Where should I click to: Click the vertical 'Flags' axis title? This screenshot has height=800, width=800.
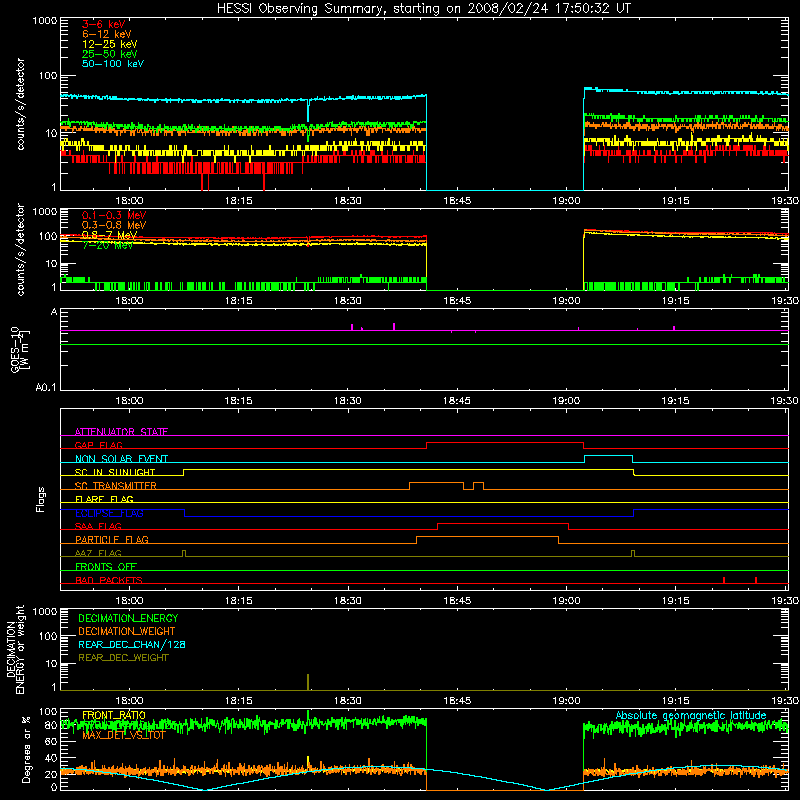41,499
